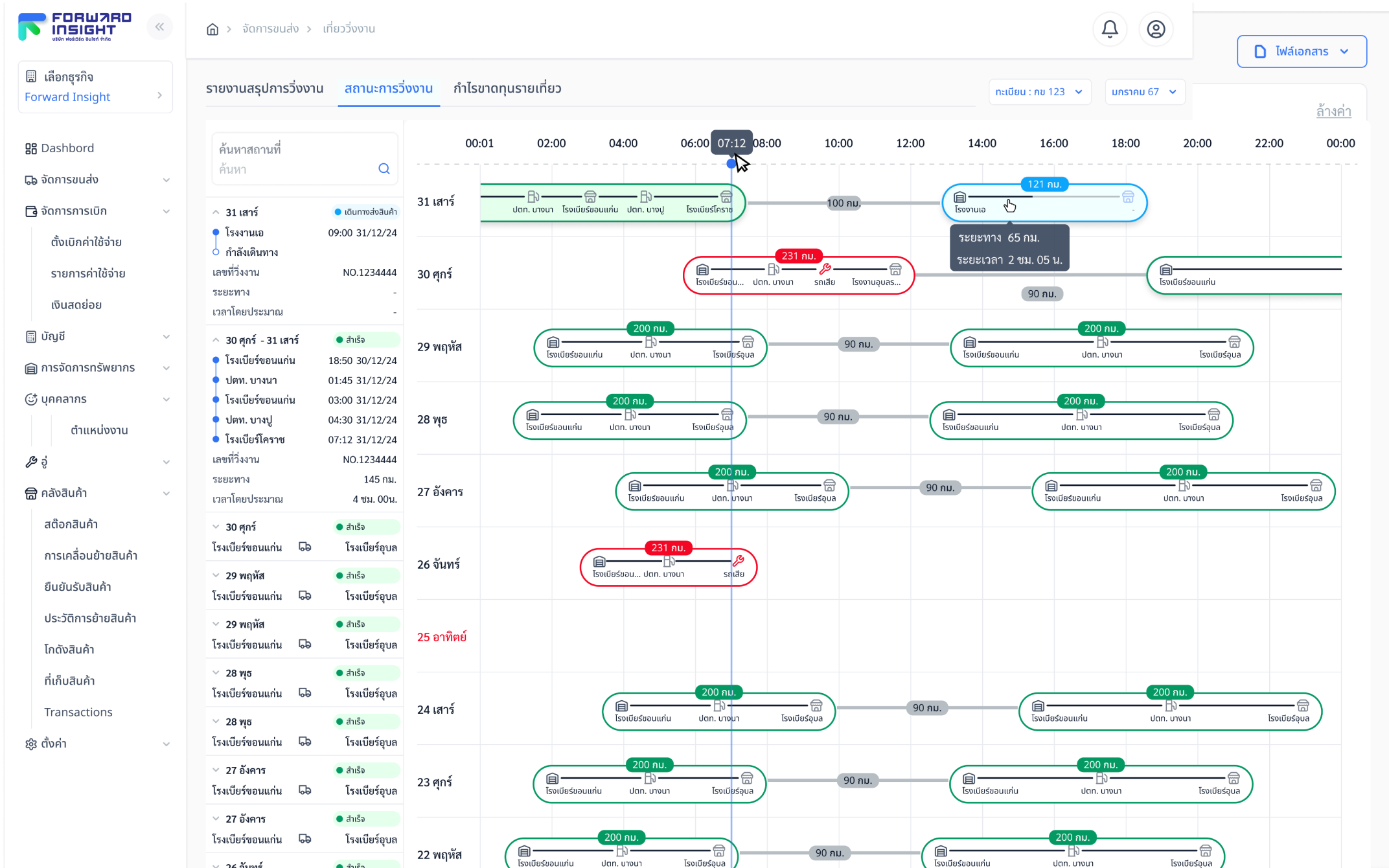Open สต๊อกสินค้า in sidebar
Viewport: 1389px width, 868px height.
71,525
